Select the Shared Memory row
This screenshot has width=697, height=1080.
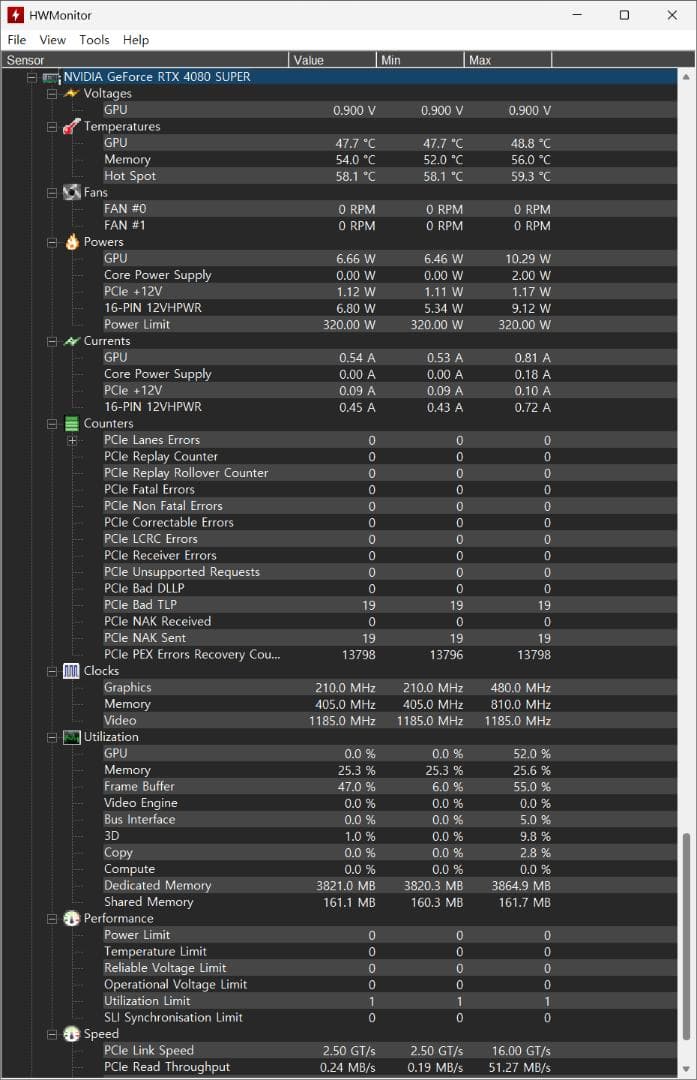click(x=389, y=902)
